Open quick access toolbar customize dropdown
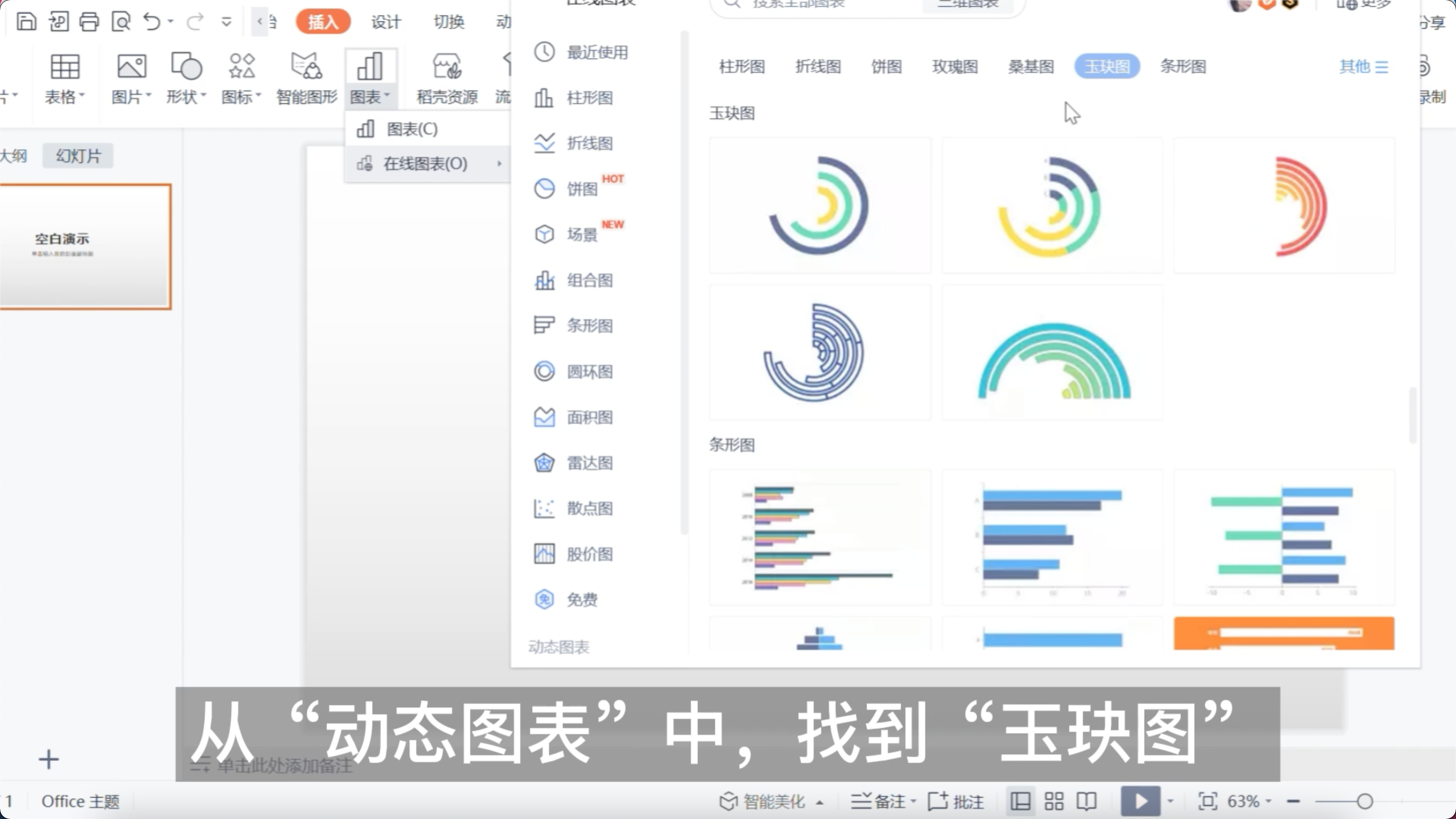The height and width of the screenshot is (819, 1456). [226, 22]
